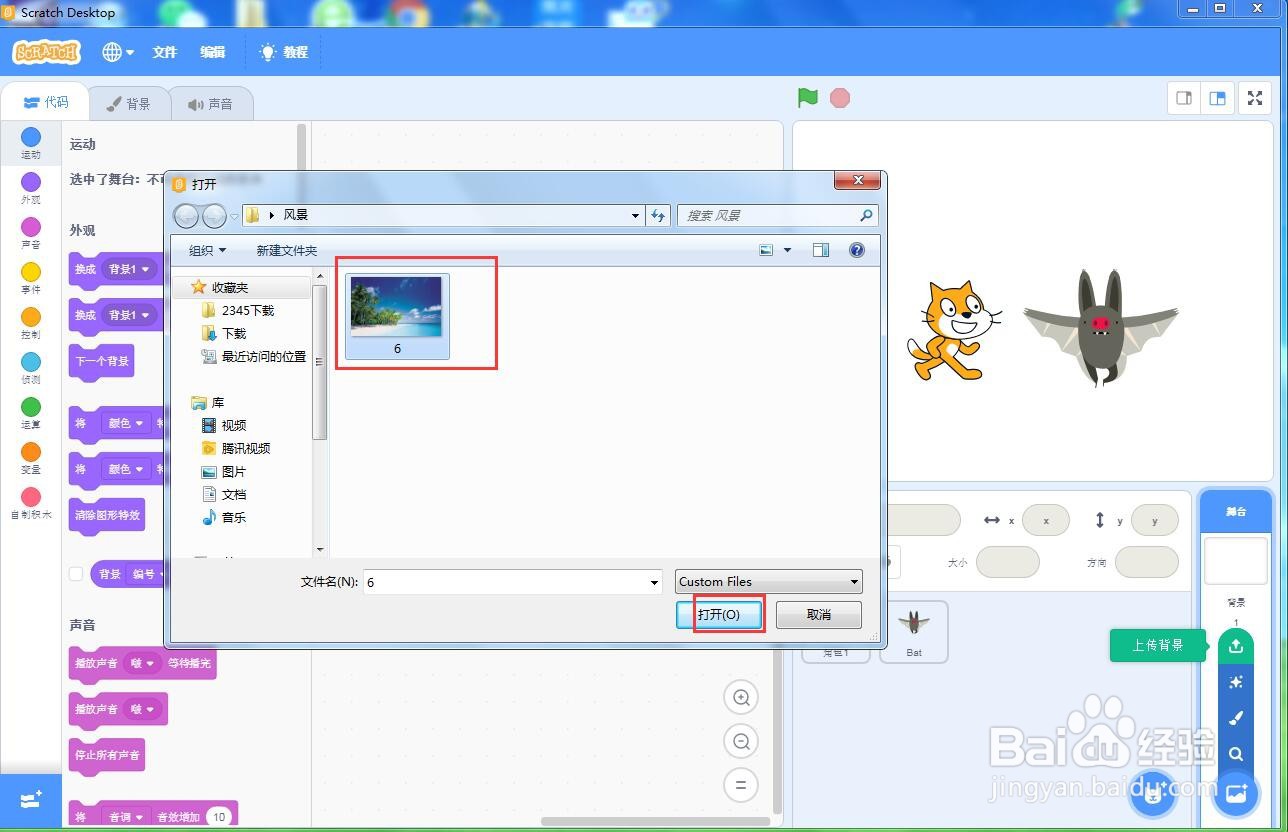Click the green flag to run

[808, 98]
